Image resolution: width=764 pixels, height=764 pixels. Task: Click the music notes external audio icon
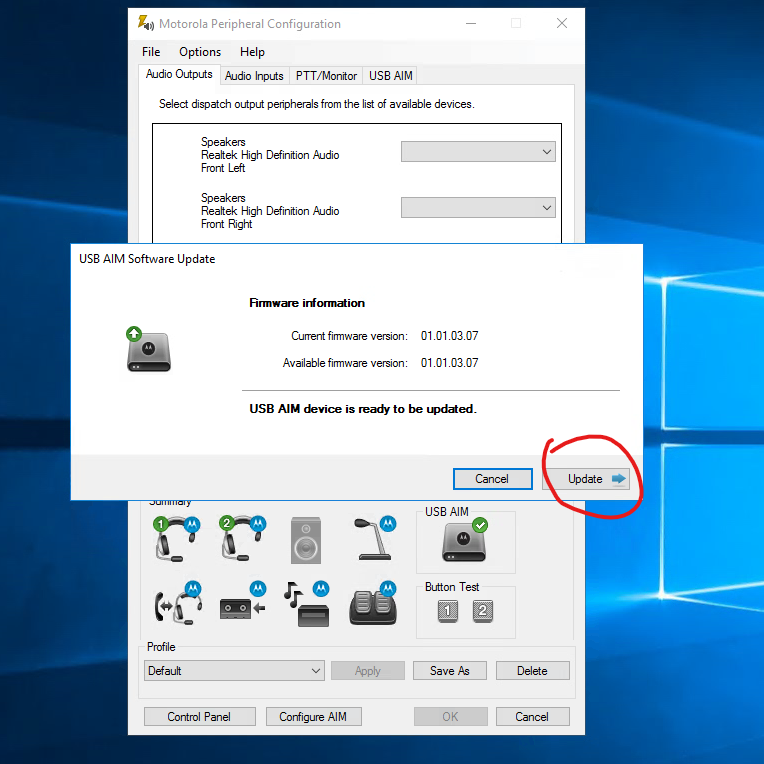point(306,604)
